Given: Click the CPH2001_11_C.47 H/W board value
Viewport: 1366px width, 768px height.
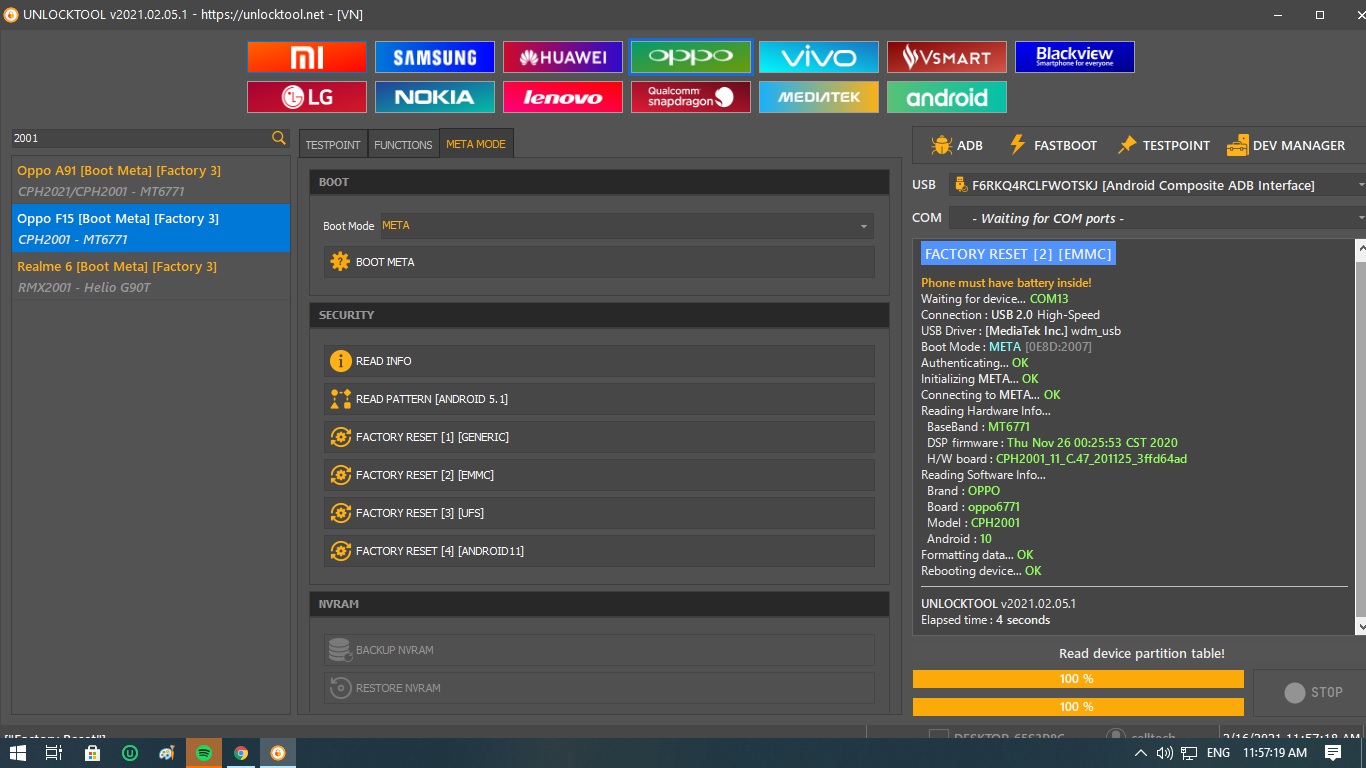Looking at the screenshot, I should (x=1091, y=459).
